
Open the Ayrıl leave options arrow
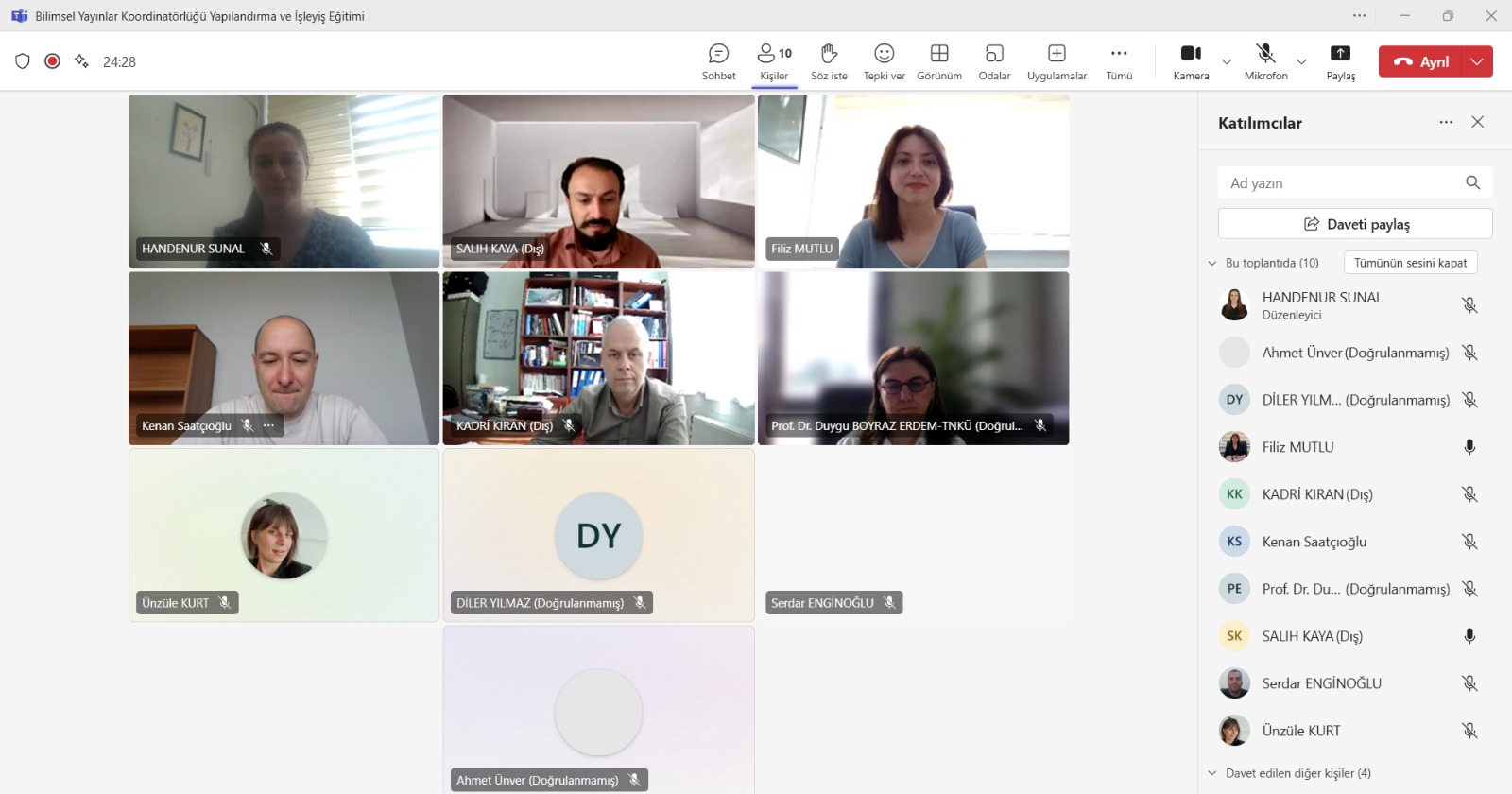[x=1477, y=61]
